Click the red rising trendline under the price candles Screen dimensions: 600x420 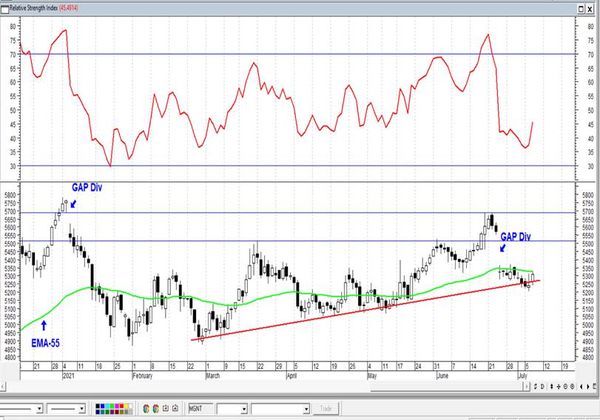coord(365,310)
